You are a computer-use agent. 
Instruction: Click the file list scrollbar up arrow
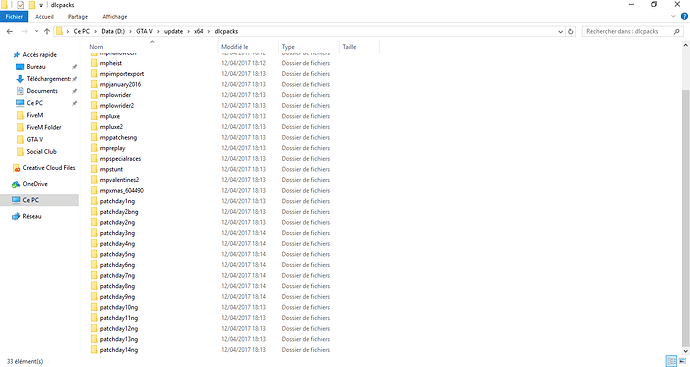pyautogui.click(x=686, y=45)
